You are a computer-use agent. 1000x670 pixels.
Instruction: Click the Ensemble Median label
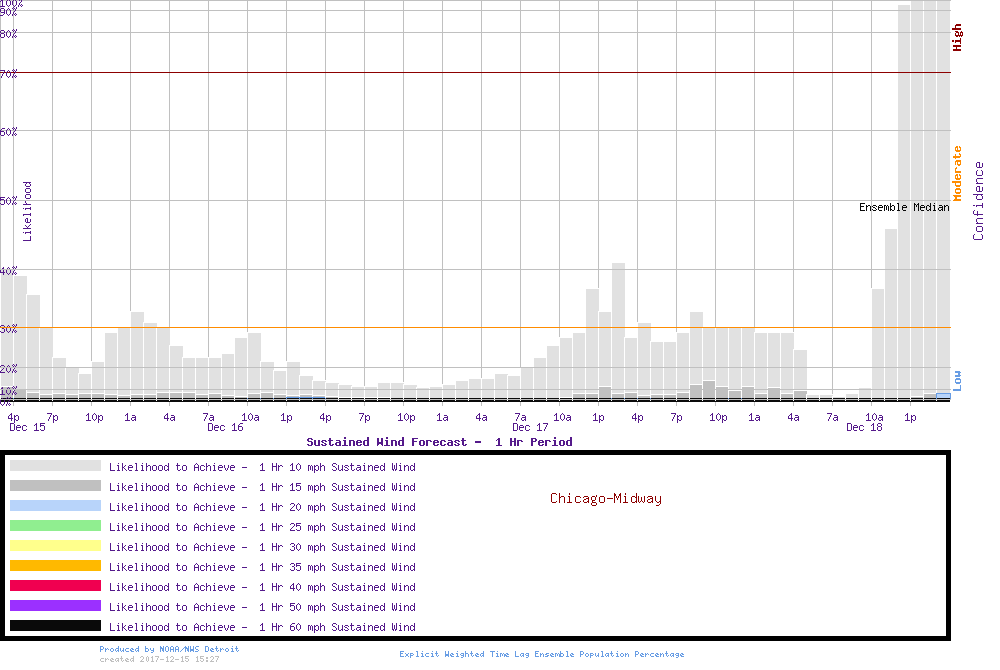[904, 207]
